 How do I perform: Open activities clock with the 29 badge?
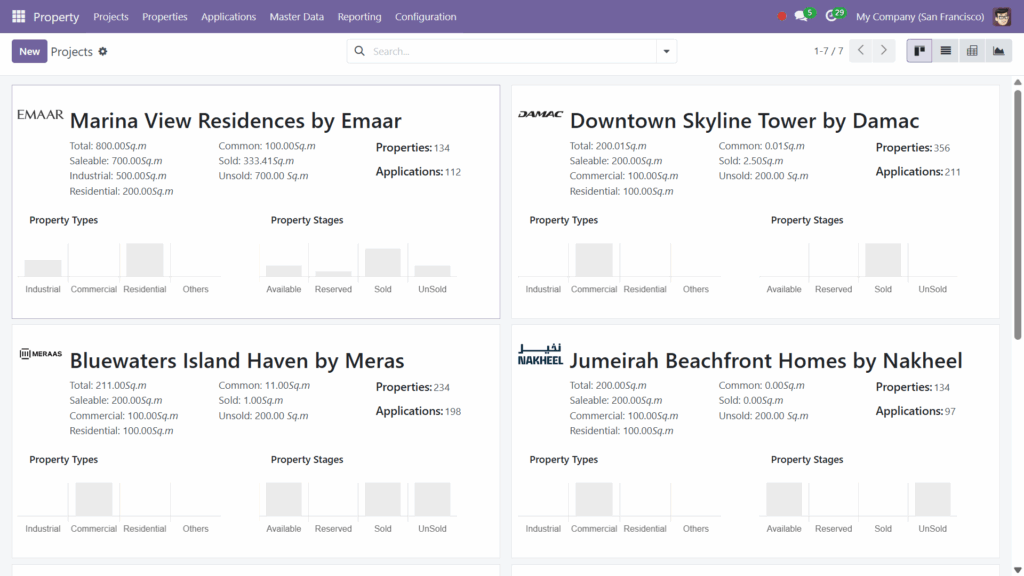835,15
